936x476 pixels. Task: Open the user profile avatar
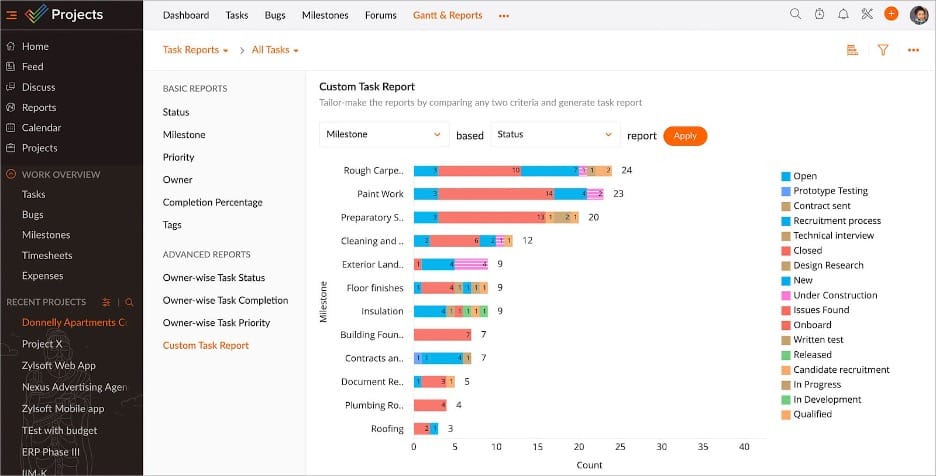[919, 14]
